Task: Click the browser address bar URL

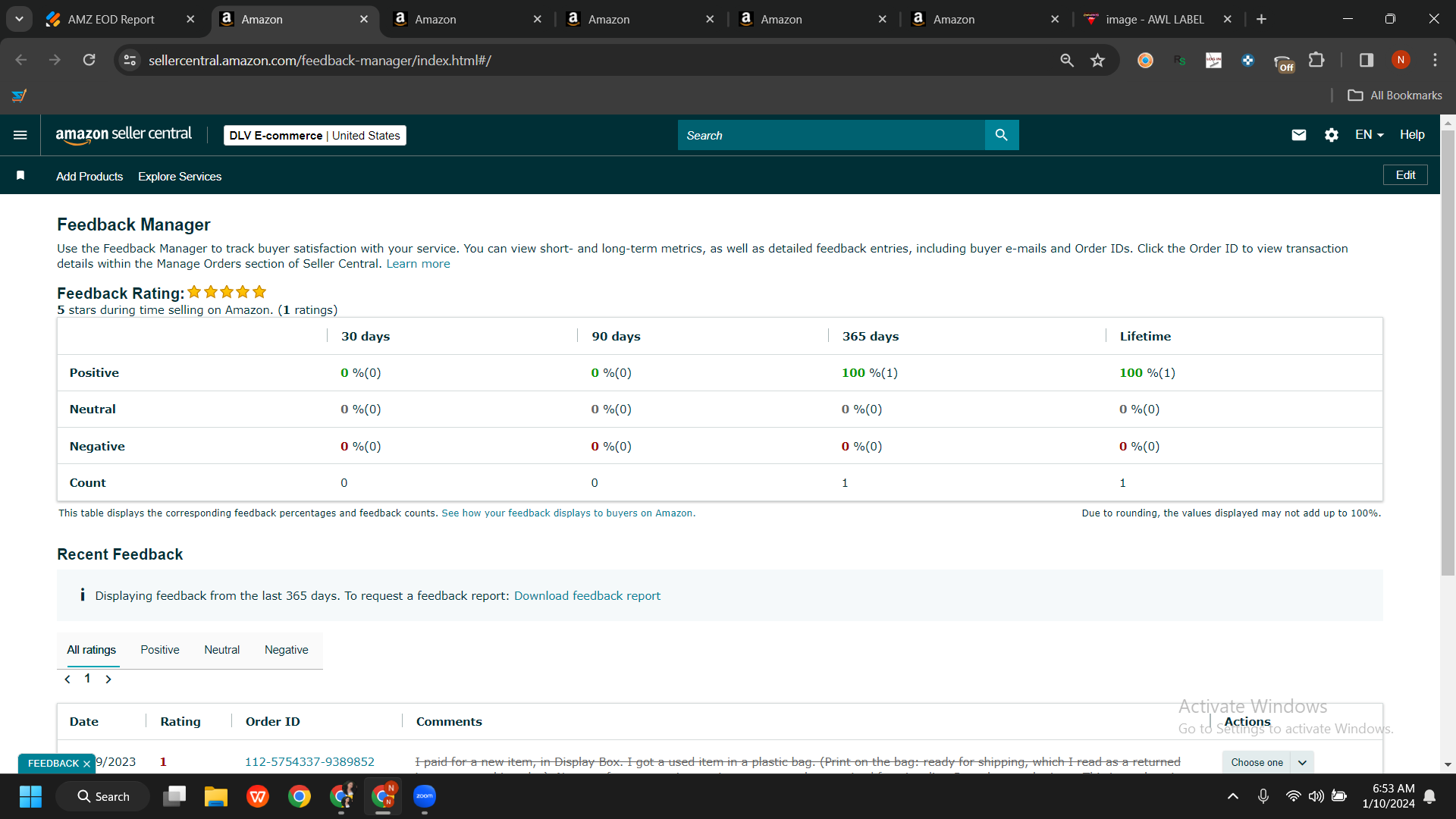Action: tap(319, 60)
